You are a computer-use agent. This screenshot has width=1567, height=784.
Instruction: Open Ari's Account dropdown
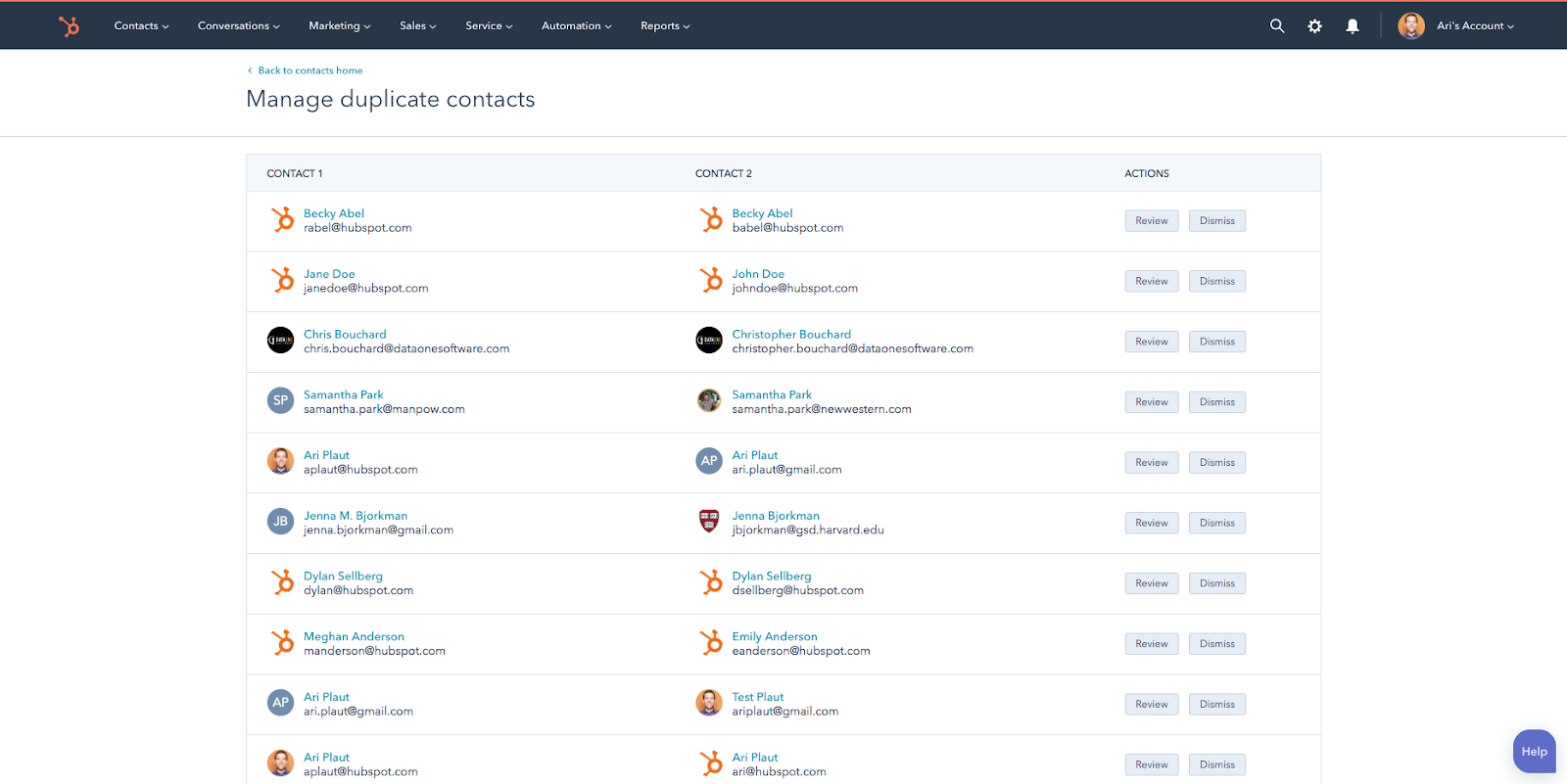pyautogui.click(x=1475, y=26)
